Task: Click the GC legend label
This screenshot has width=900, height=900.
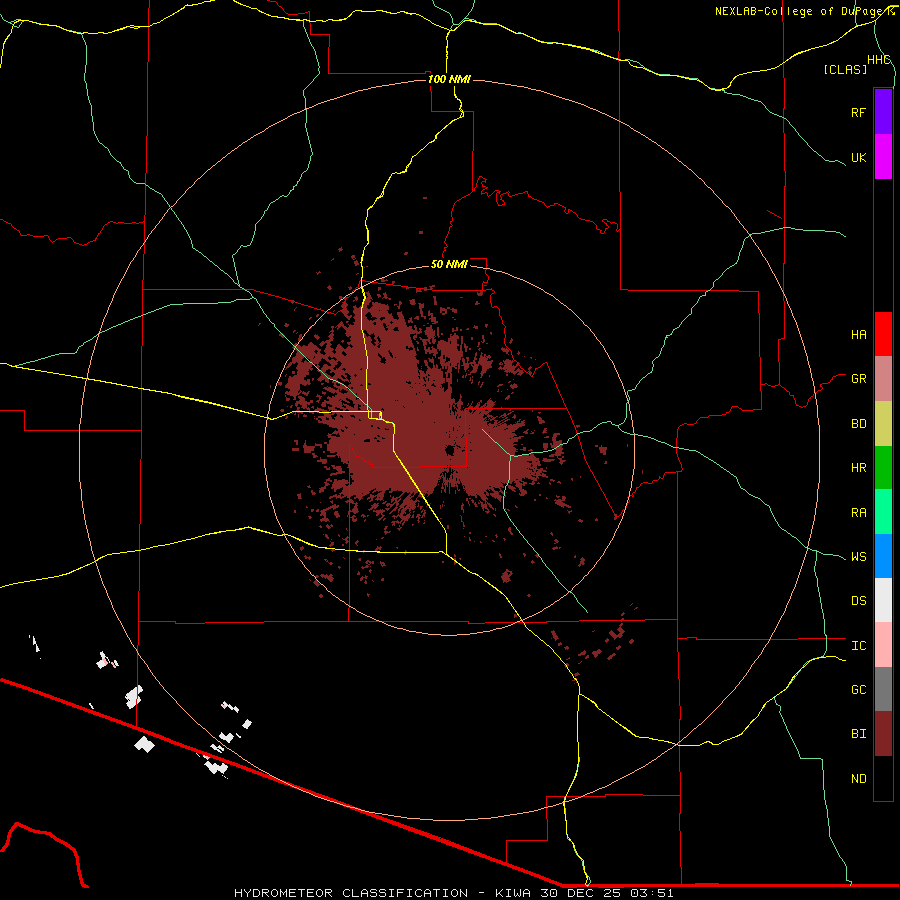Action: [x=858, y=690]
